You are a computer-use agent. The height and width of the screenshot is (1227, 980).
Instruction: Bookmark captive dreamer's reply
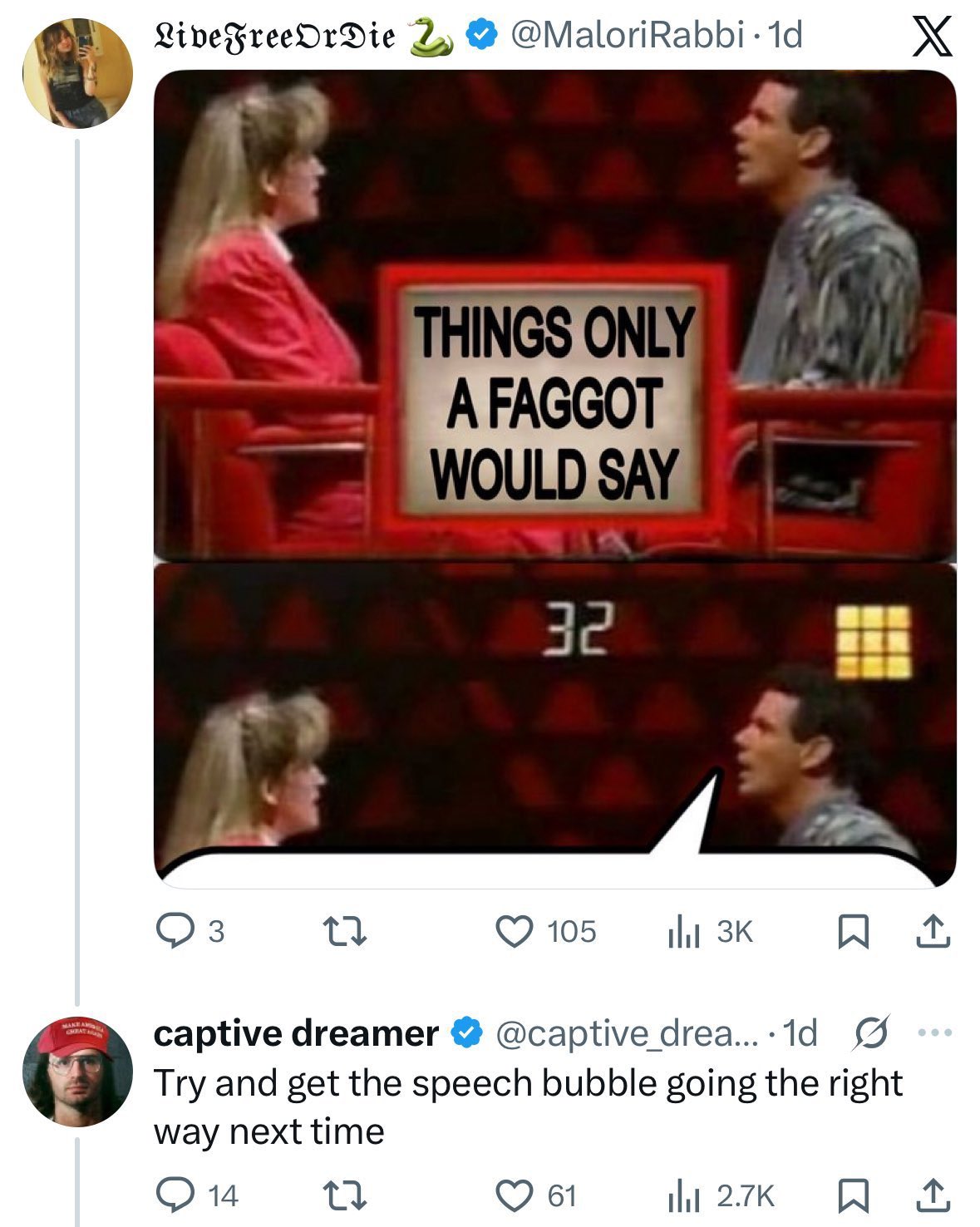point(850,1196)
